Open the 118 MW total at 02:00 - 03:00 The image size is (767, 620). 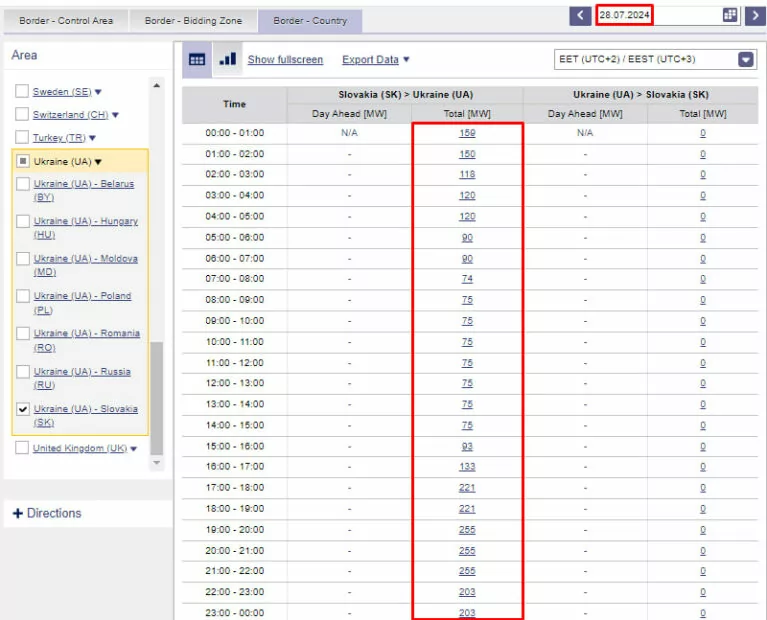pyautogui.click(x=467, y=174)
